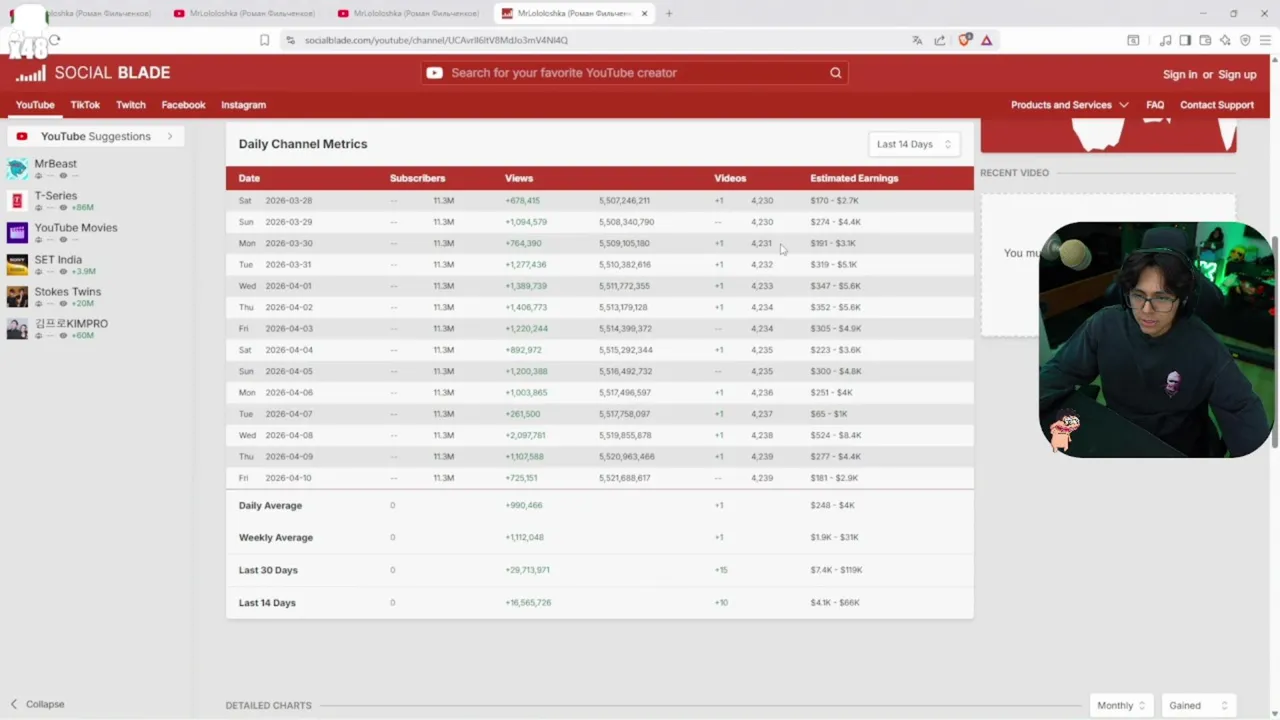Switch to the second MrLololoshka browser tab
Screen dimensions: 1280x720
tap(245, 13)
